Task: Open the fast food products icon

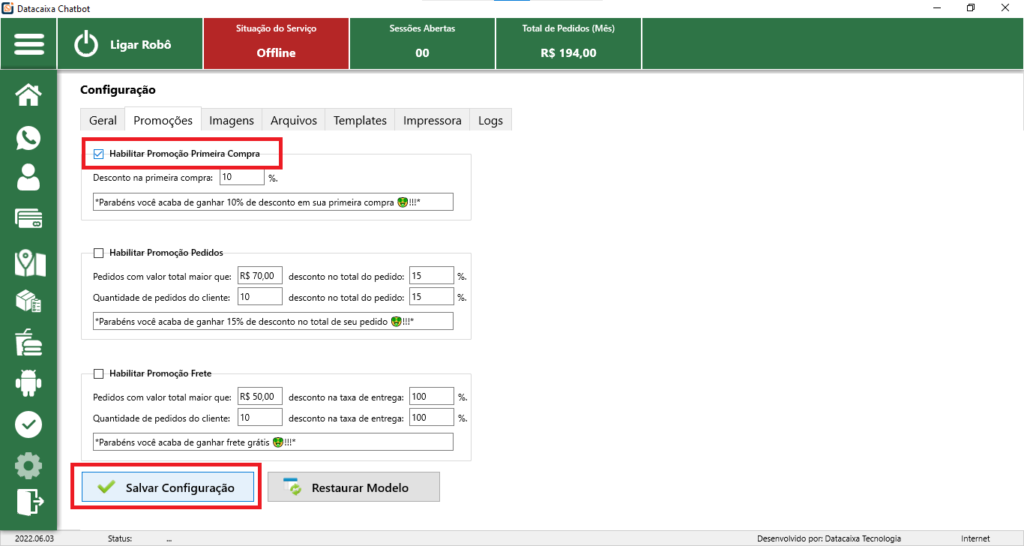Action: tap(29, 342)
